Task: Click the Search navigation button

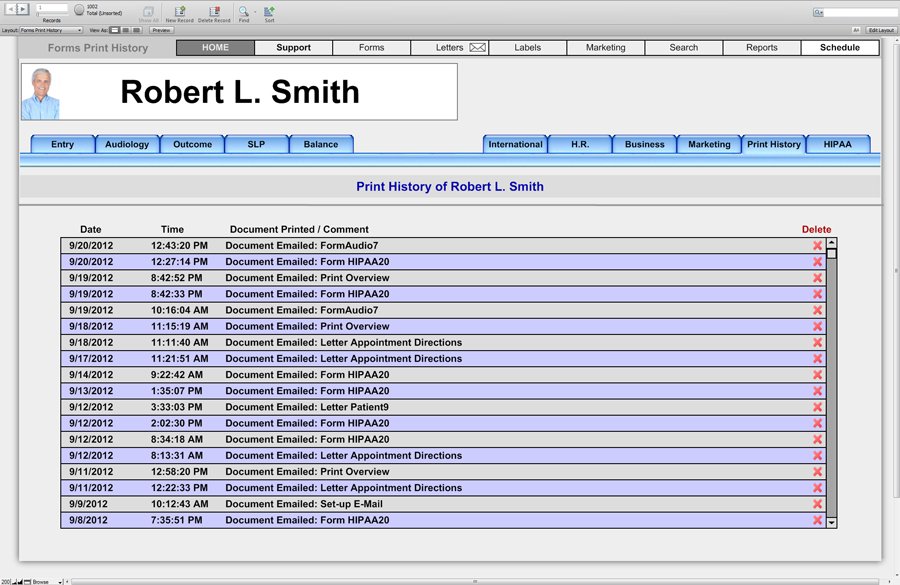Action: click(x=684, y=48)
